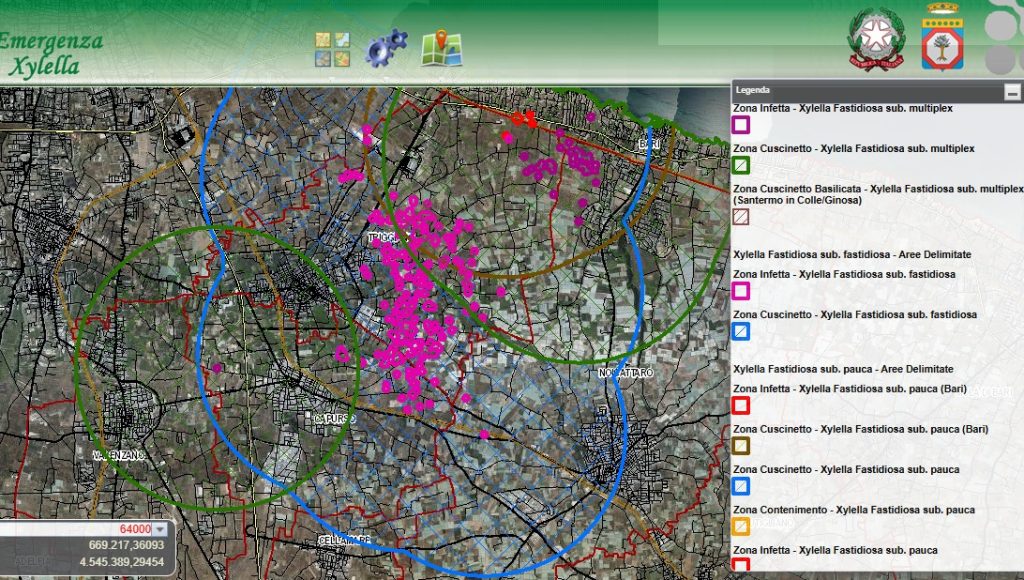Viewport: 1024px width, 580px height.
Task: Click the Emergenza Xylella title logo
Action: 51,54
